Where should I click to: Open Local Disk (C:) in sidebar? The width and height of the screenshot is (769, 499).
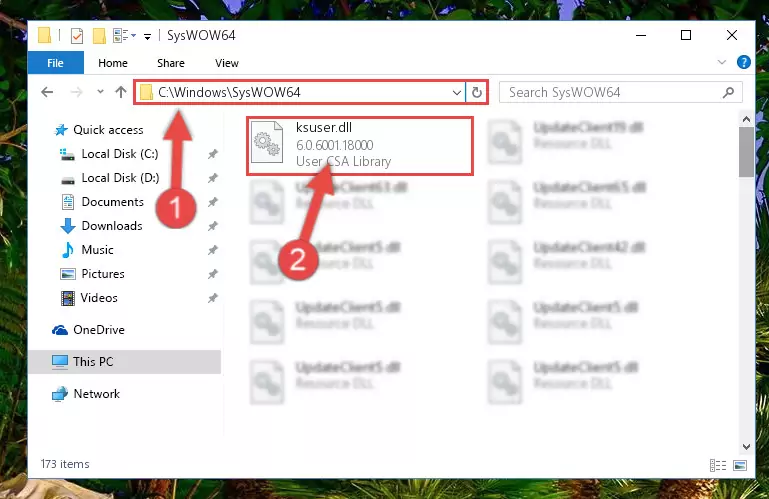109,154
